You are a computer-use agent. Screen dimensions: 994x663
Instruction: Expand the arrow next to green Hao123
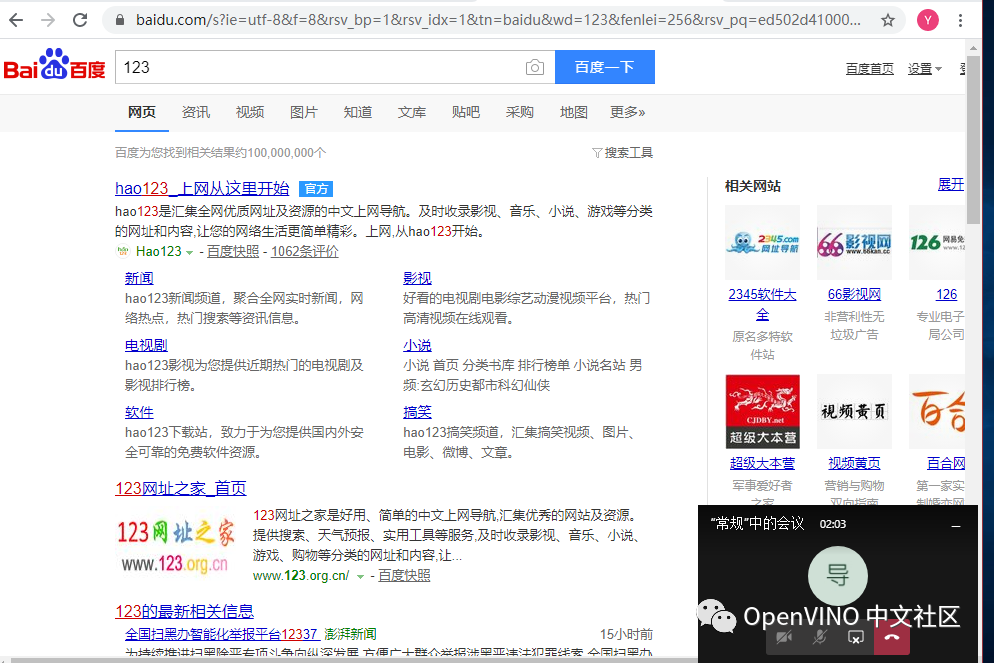coord(189,252)
